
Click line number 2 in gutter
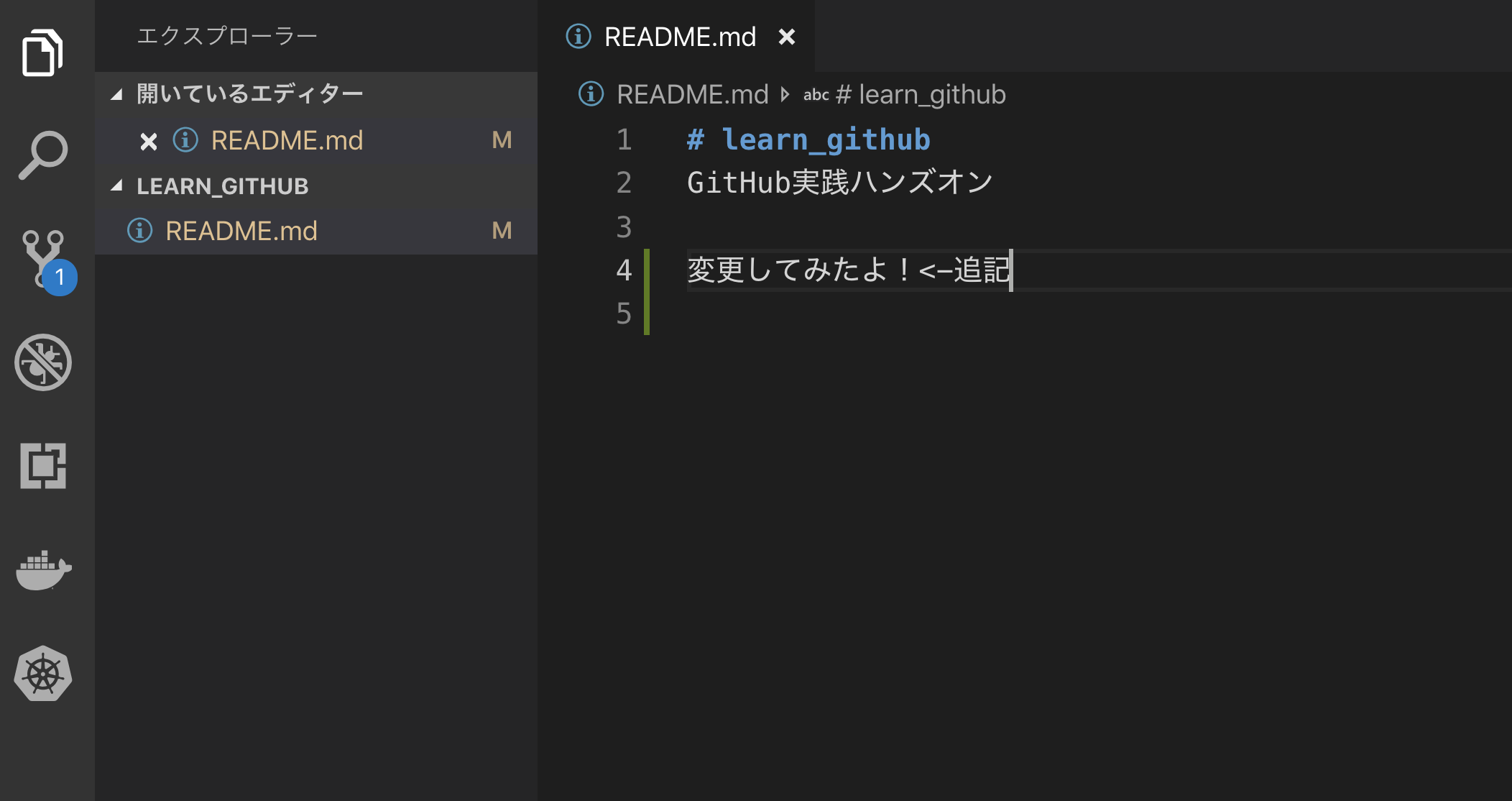coord(624,183)
